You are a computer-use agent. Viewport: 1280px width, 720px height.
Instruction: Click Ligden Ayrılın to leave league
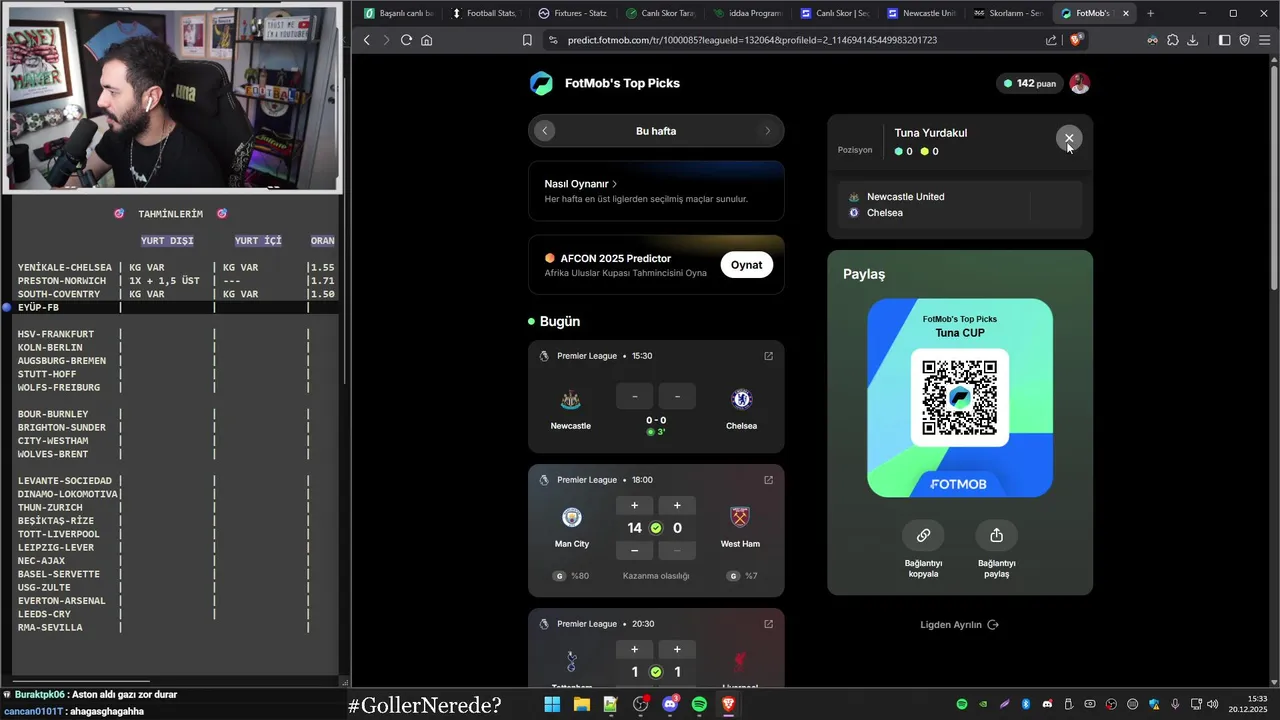click(x=959, y=625)
